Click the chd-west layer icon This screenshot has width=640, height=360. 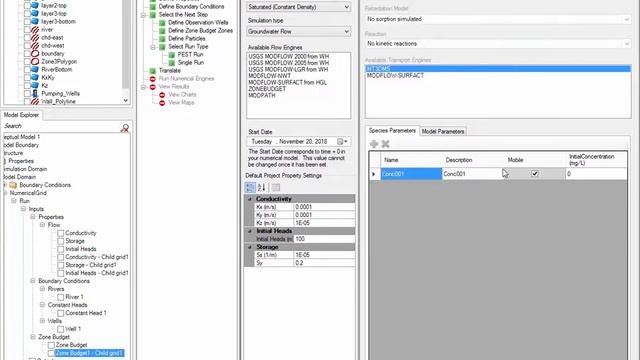(35, 45)
